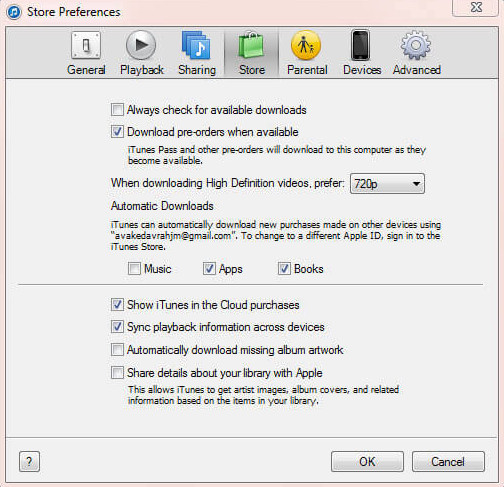The image size is (504, 487).
Task: Click the OK button
Action: (367, 462)
